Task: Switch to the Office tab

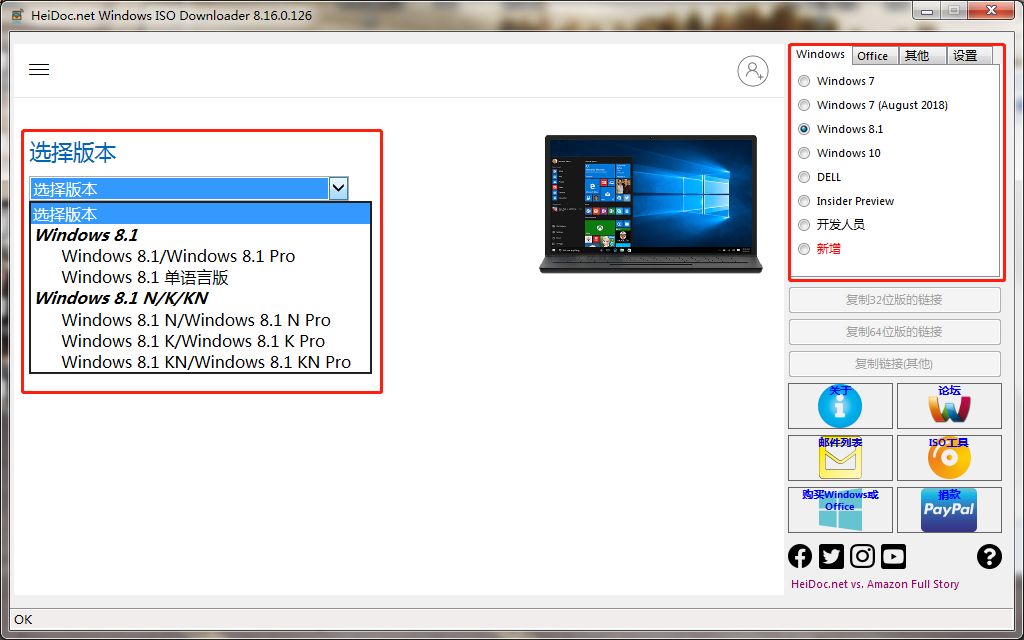Action: (x=874, y=56)
